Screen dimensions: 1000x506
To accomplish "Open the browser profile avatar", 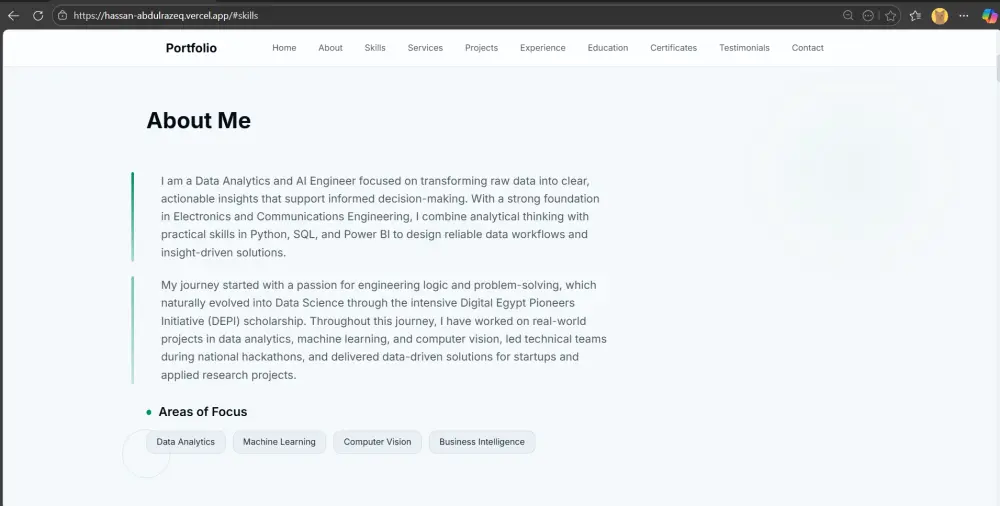I will coord(940,16).
